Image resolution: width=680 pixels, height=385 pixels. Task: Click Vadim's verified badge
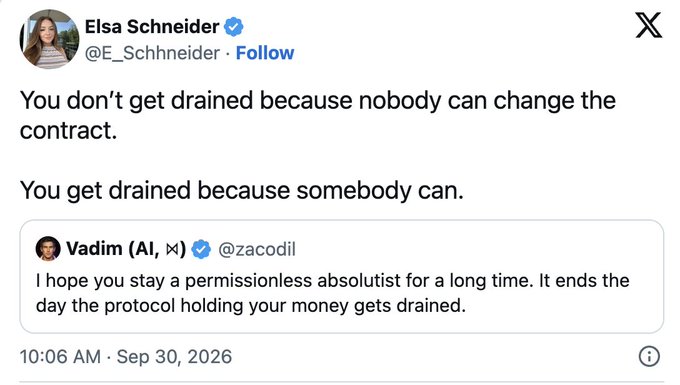pos(201,249)
